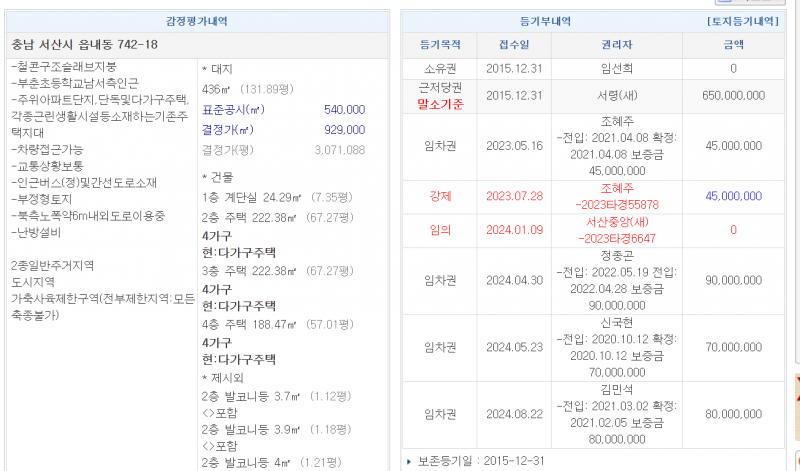
Task: Select the red 임의 registration entry
Action: point(440,230)
